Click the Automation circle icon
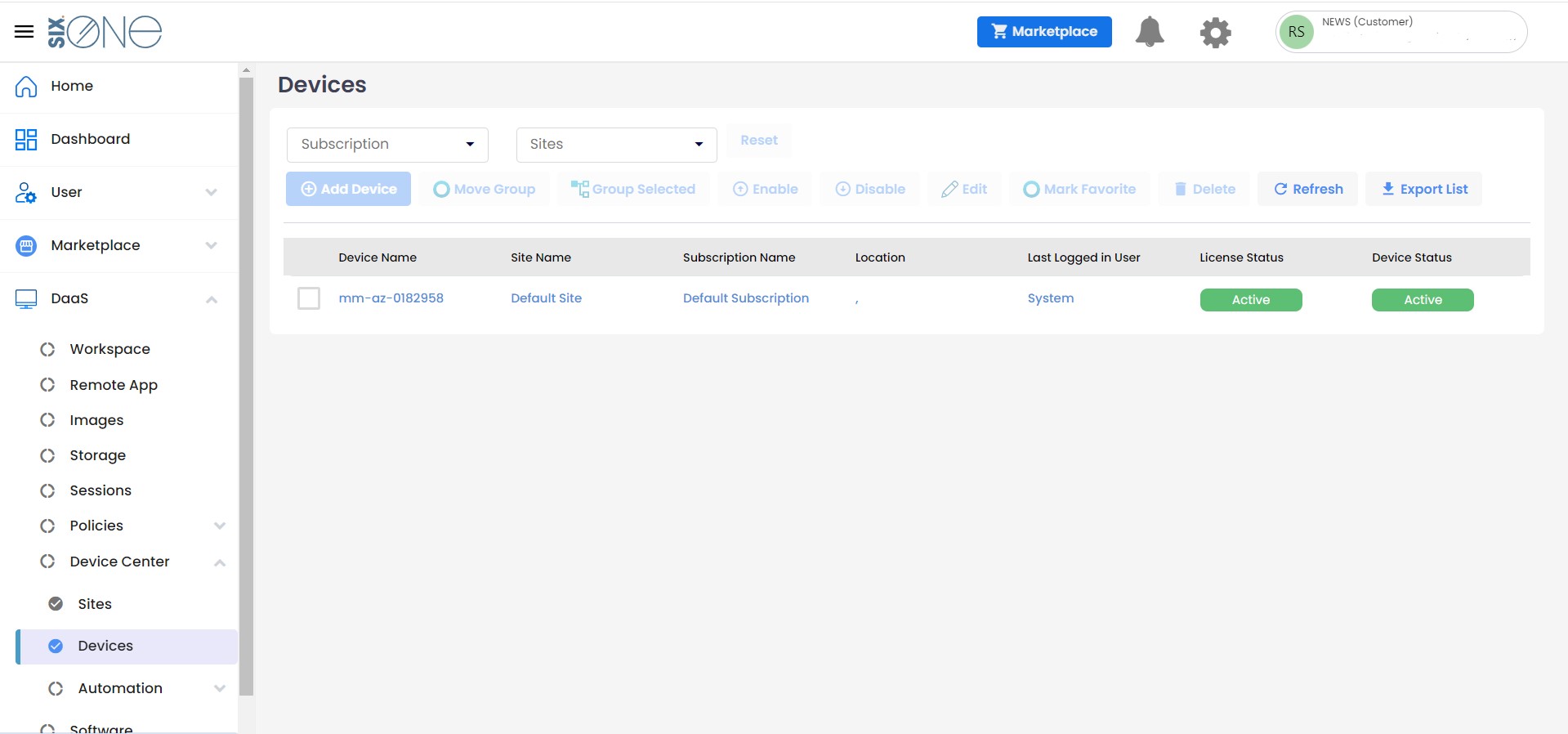 [56, 688]
